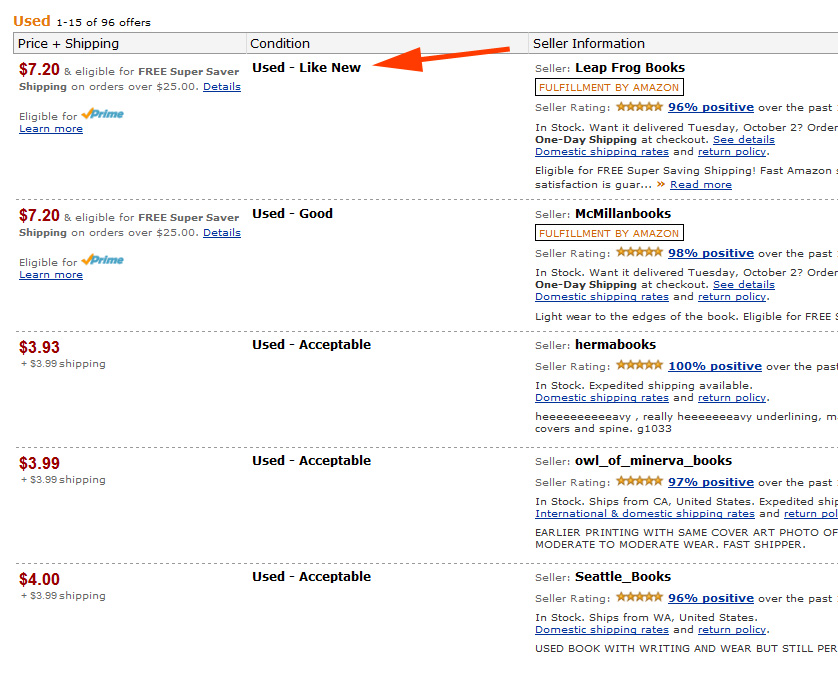Click See details link in Leap Frog Books offer

point(744,140)
